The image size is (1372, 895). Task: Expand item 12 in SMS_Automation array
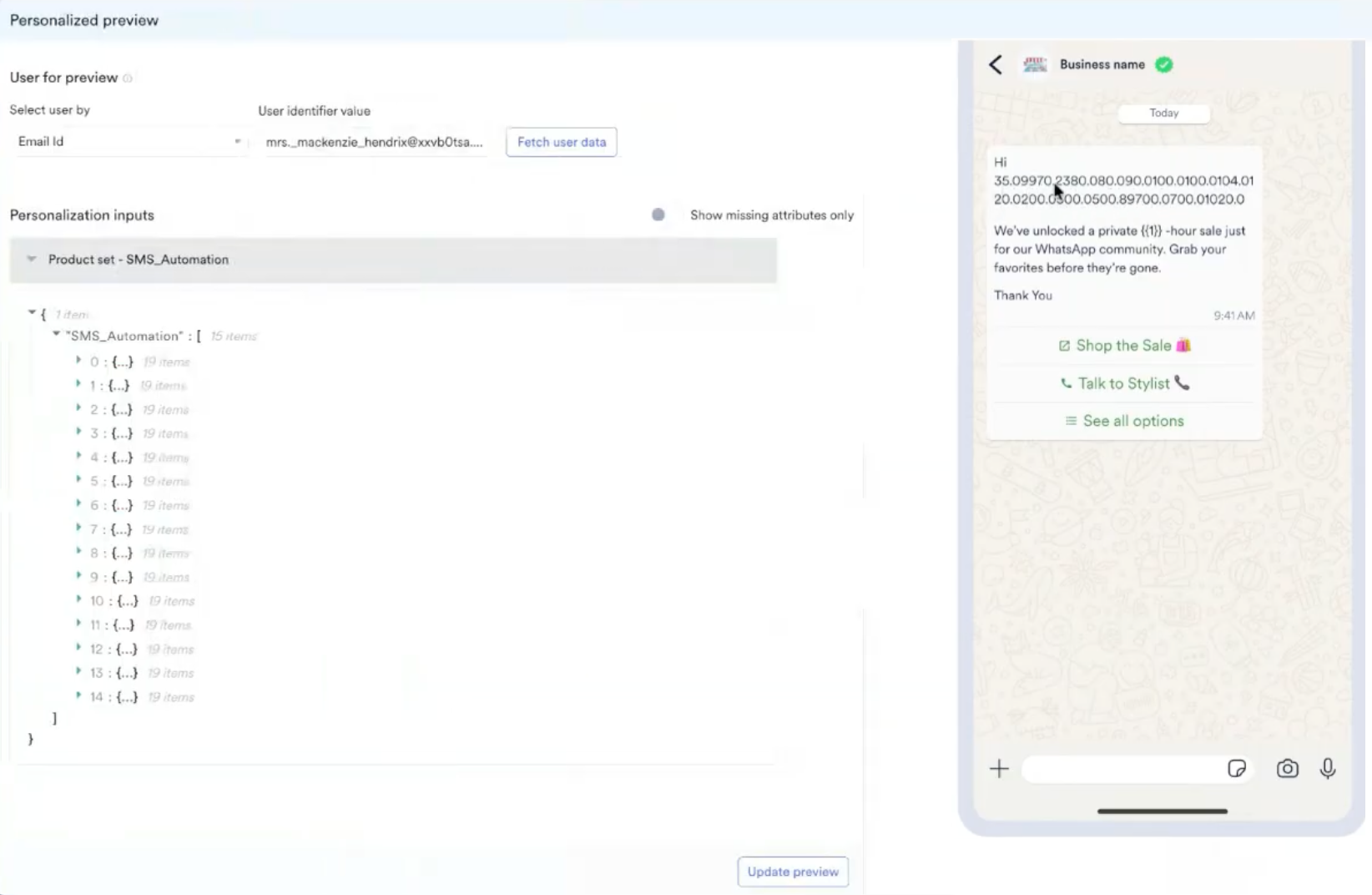(x=78, y=648)
